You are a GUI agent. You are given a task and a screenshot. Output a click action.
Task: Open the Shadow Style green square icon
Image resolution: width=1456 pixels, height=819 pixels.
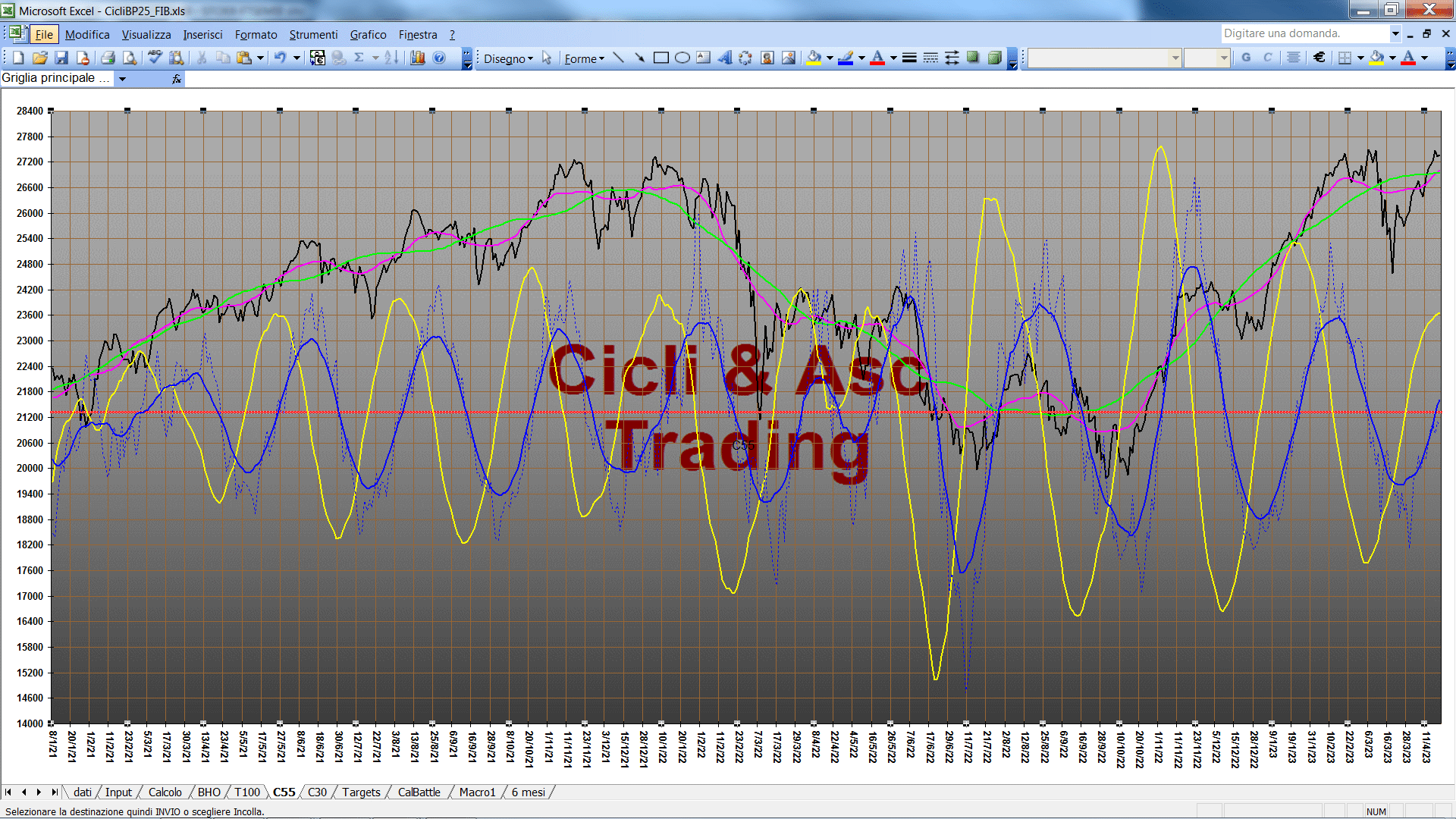[973, 58]
